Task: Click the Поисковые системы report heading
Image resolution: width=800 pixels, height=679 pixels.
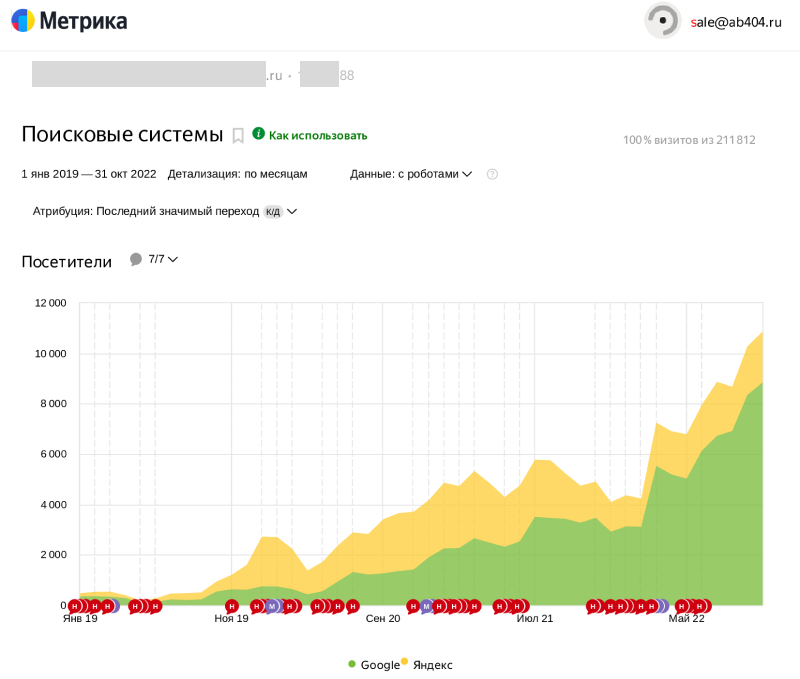Action: pyautogui.click(x=122, y=134)
